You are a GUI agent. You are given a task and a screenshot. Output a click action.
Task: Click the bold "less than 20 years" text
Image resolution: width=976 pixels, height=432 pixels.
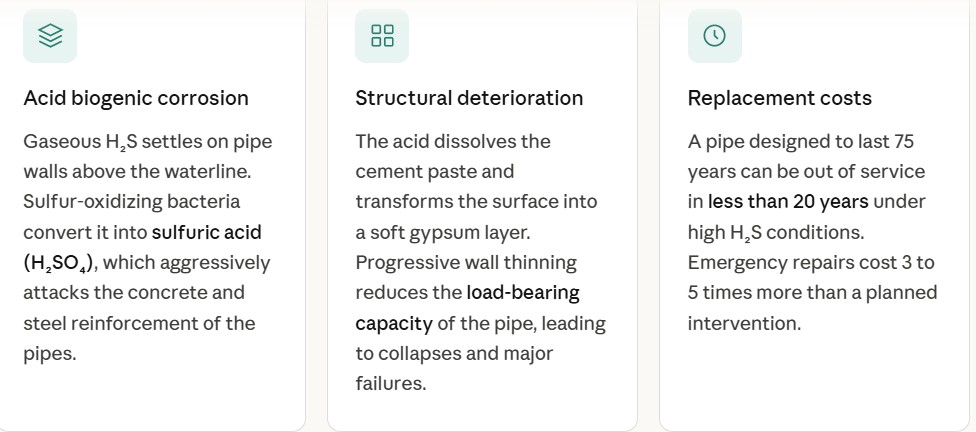[788, 202]
